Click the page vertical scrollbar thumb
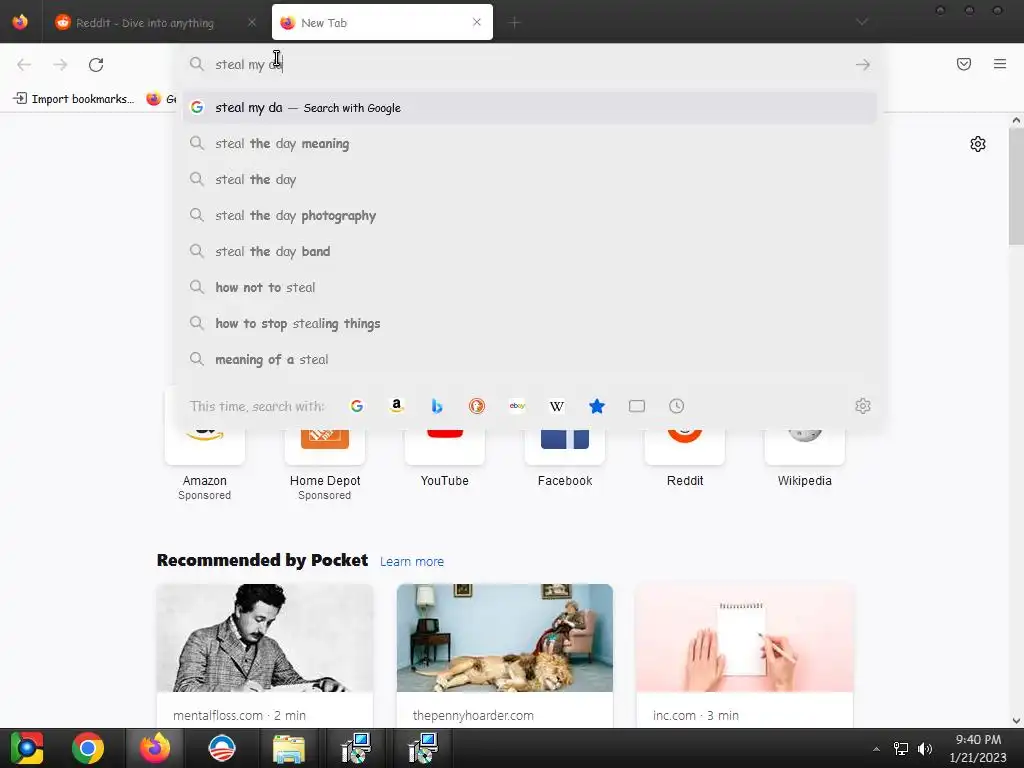The height and width of the screenshot is (768, 1024). (x=1016, y=187)
